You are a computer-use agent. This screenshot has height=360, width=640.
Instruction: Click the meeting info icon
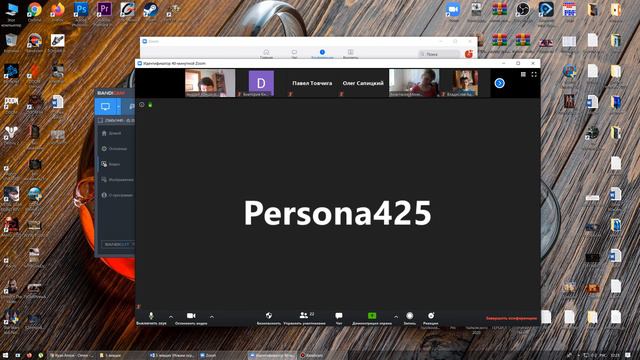click(142, 104)
